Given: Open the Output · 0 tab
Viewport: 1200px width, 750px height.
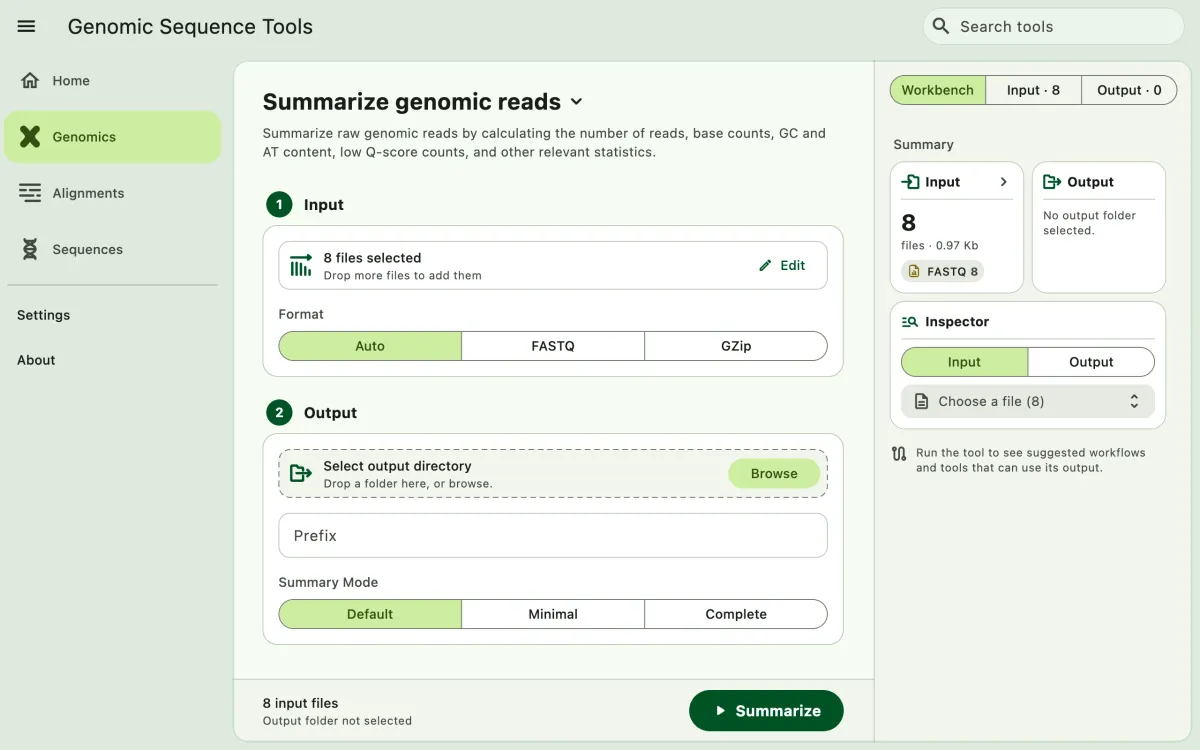Looking at the screenshot, I should [x=1129, y=90].
